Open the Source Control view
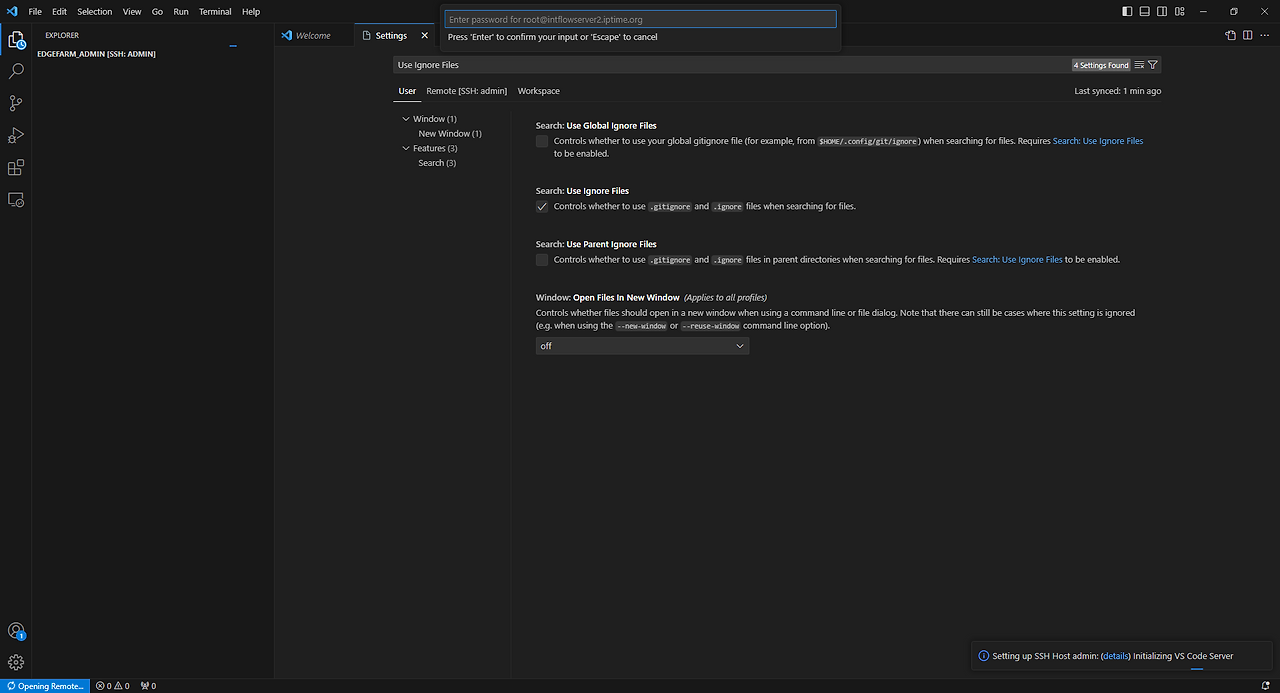The image size is (1280, 693). tap(15, 103)
